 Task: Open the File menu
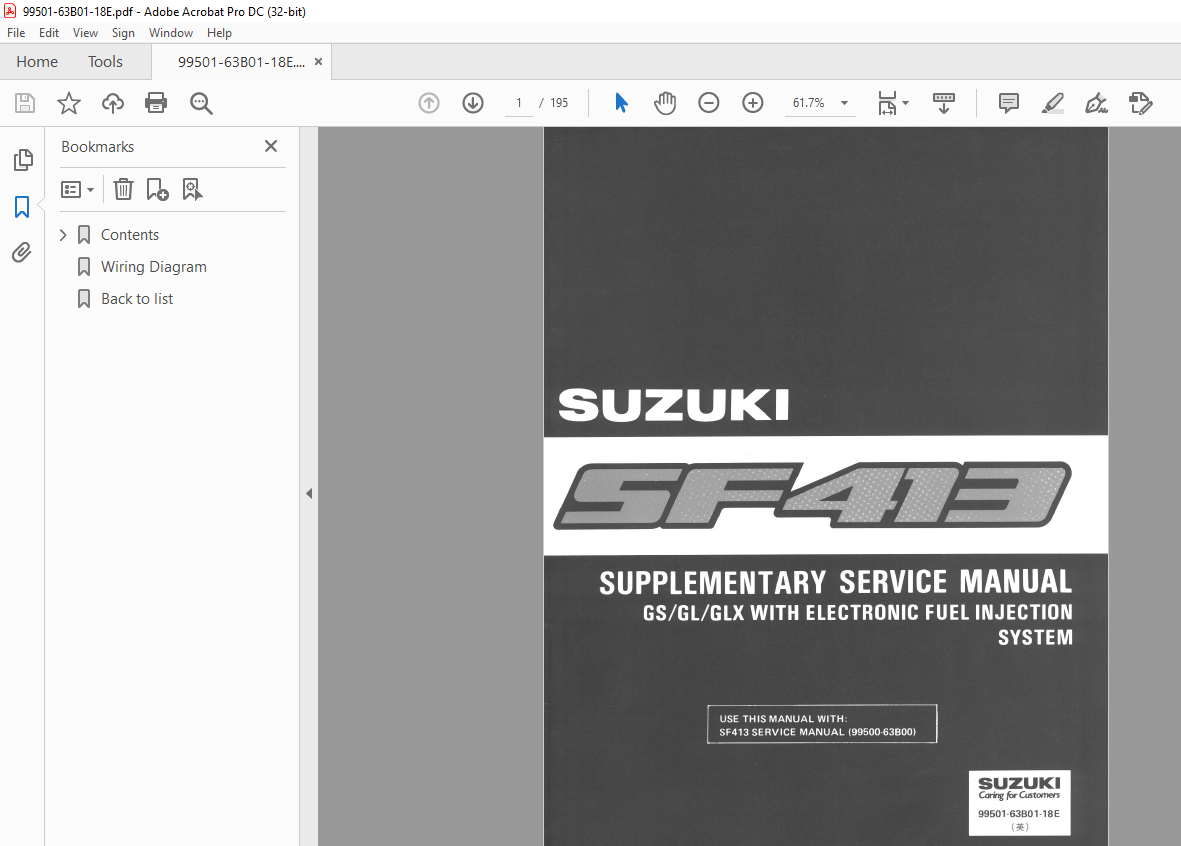tap(16, 33)
